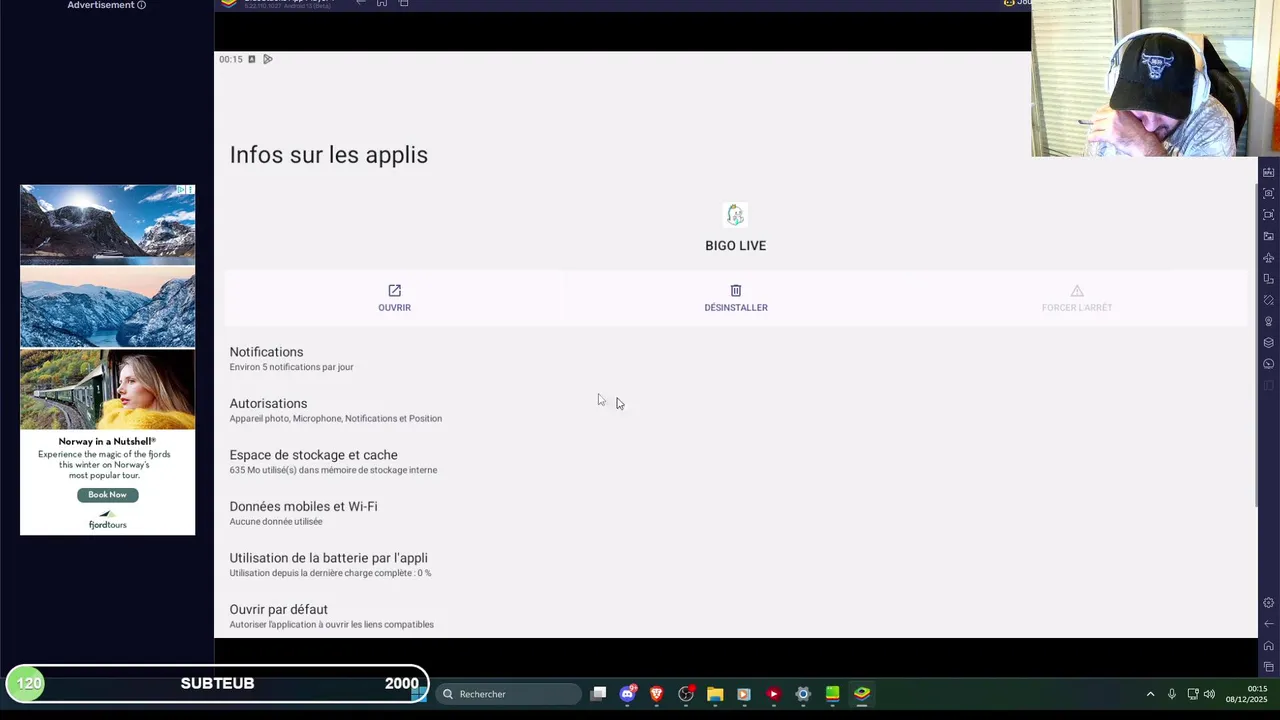Viewport: 1280px width, 720px height.
Task: Click the rotate screen icon in BlueStacks sidebar
Action: coord(1268,300)
